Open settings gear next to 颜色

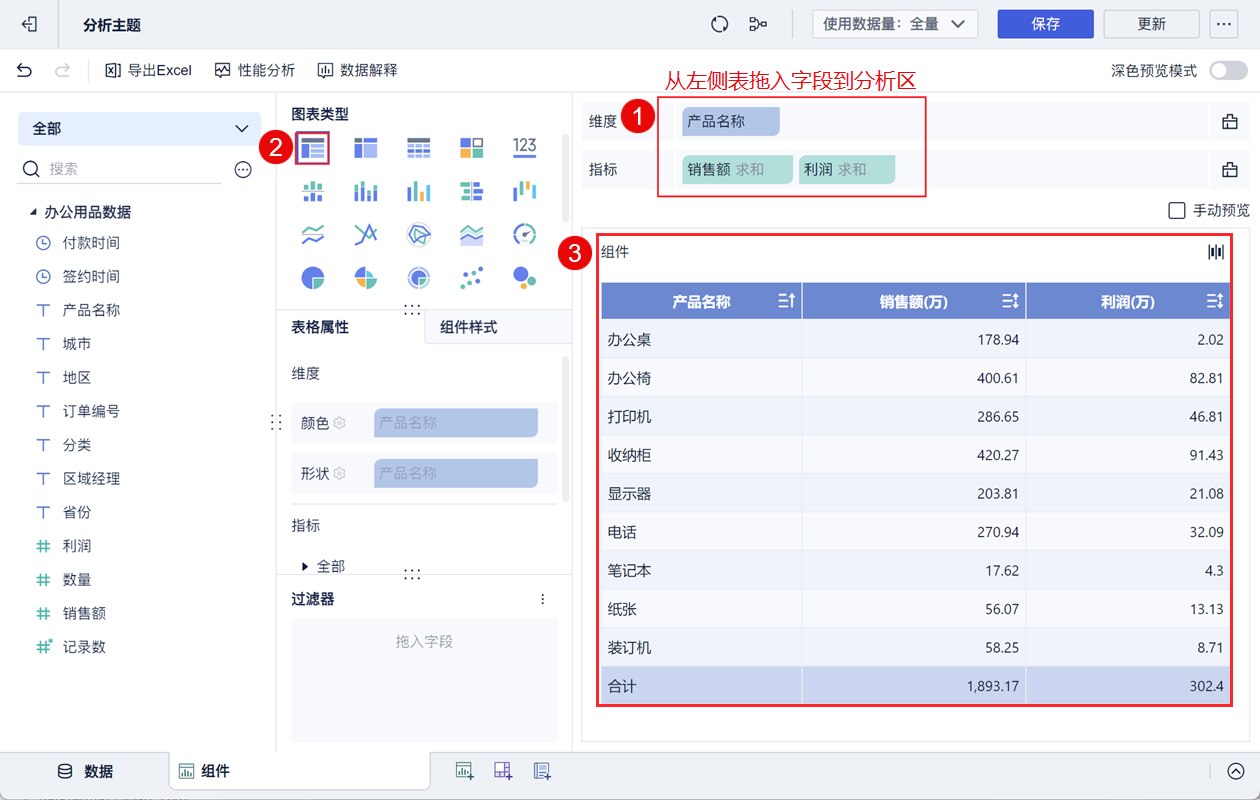coord(339,423)
